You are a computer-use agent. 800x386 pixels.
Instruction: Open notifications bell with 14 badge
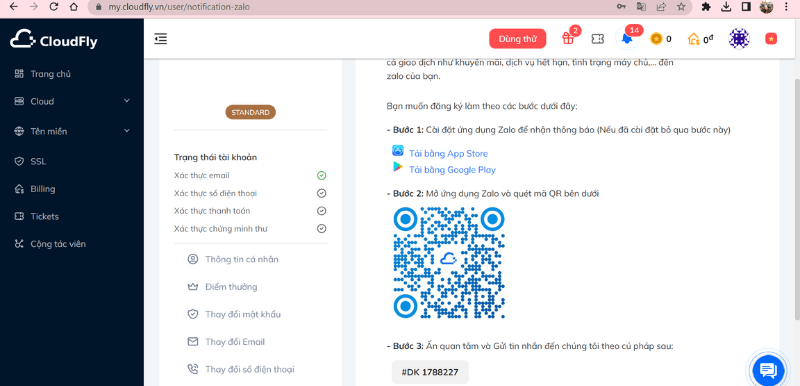627,39
